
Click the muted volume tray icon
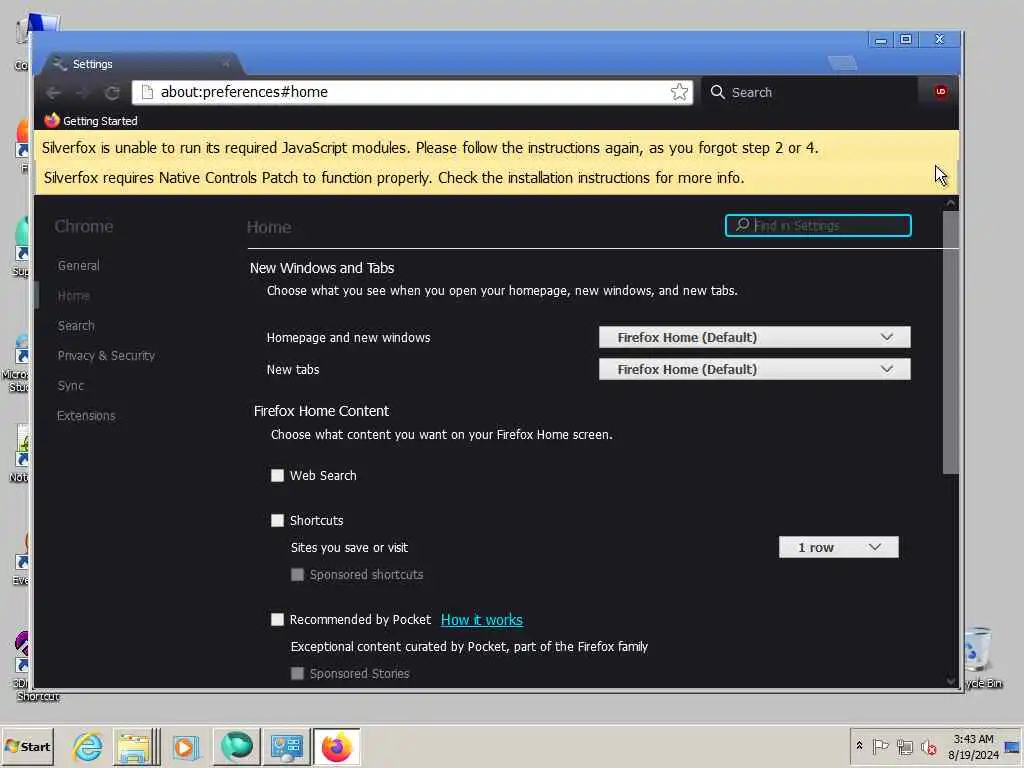pos(928,746)
